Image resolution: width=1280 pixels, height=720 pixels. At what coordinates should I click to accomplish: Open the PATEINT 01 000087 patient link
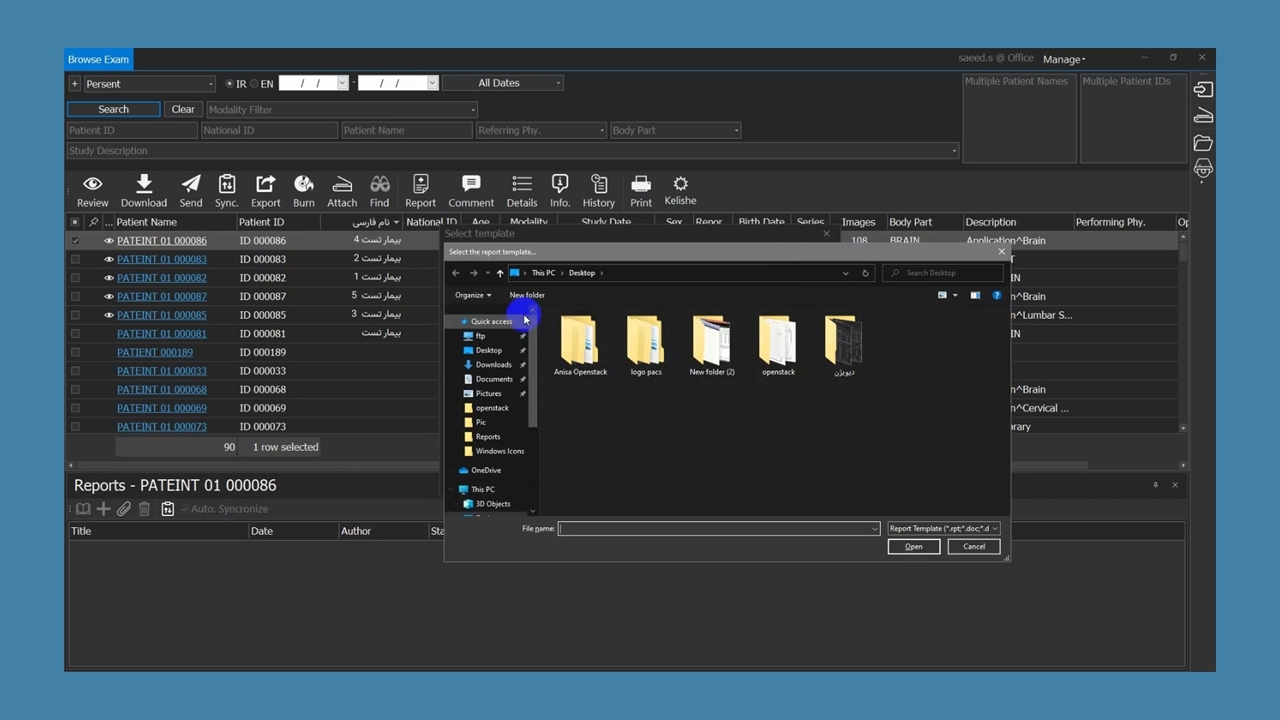coord(161,296)
